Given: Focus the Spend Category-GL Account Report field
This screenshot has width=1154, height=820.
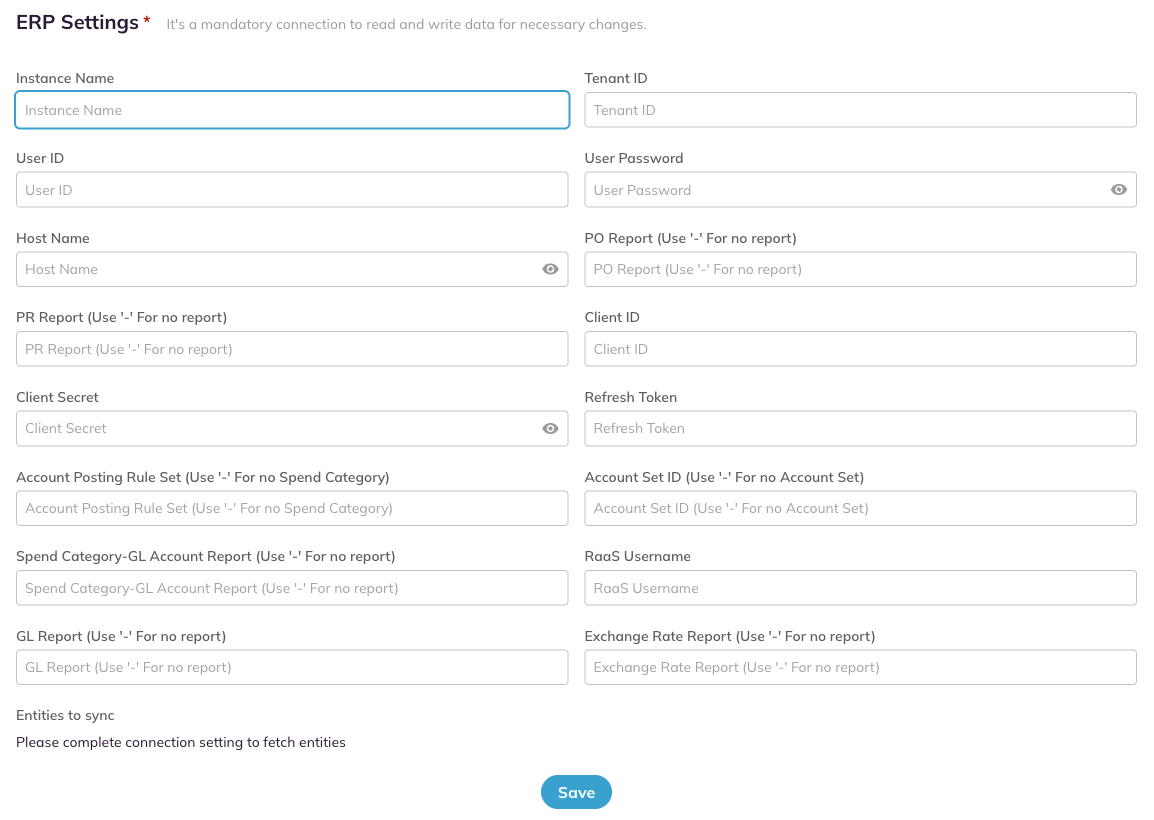Looking at the screenshot, I should click(292, 588).
